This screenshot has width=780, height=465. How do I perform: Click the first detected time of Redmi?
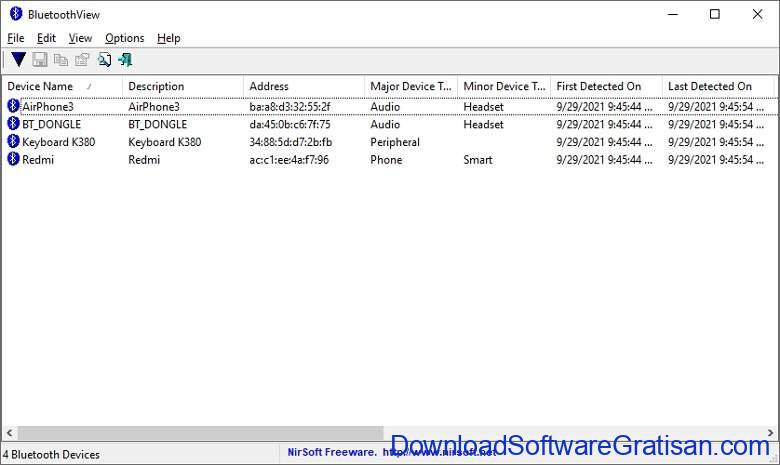[x=604, y=160]
